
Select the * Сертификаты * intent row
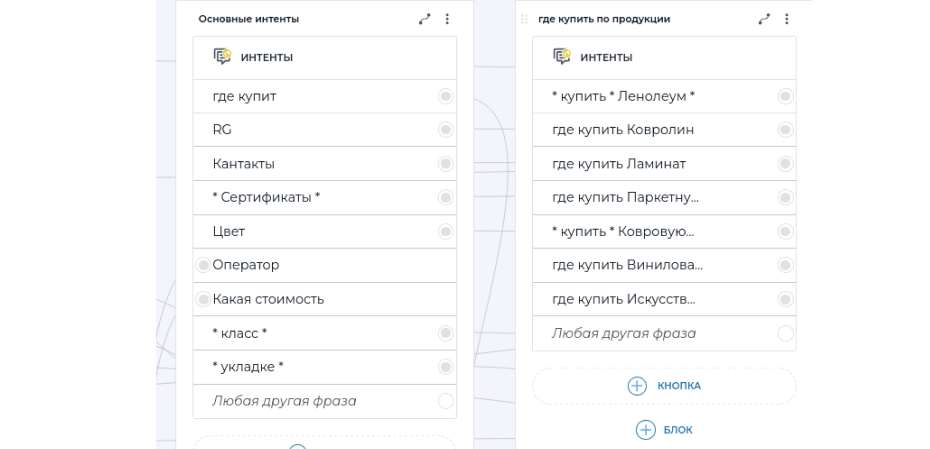click(x=300, y=198)
